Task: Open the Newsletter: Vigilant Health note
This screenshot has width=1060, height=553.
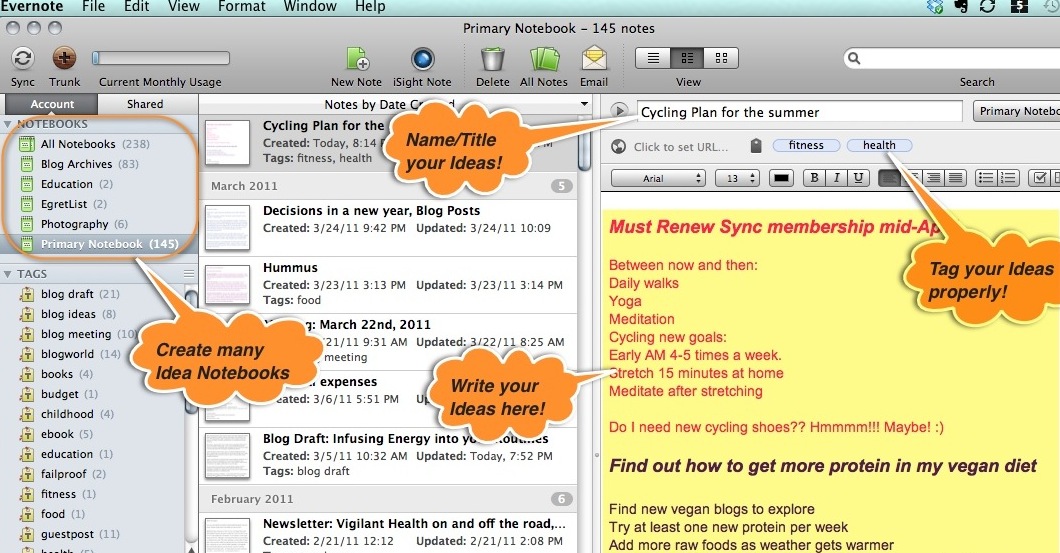Action: (389, 532)
